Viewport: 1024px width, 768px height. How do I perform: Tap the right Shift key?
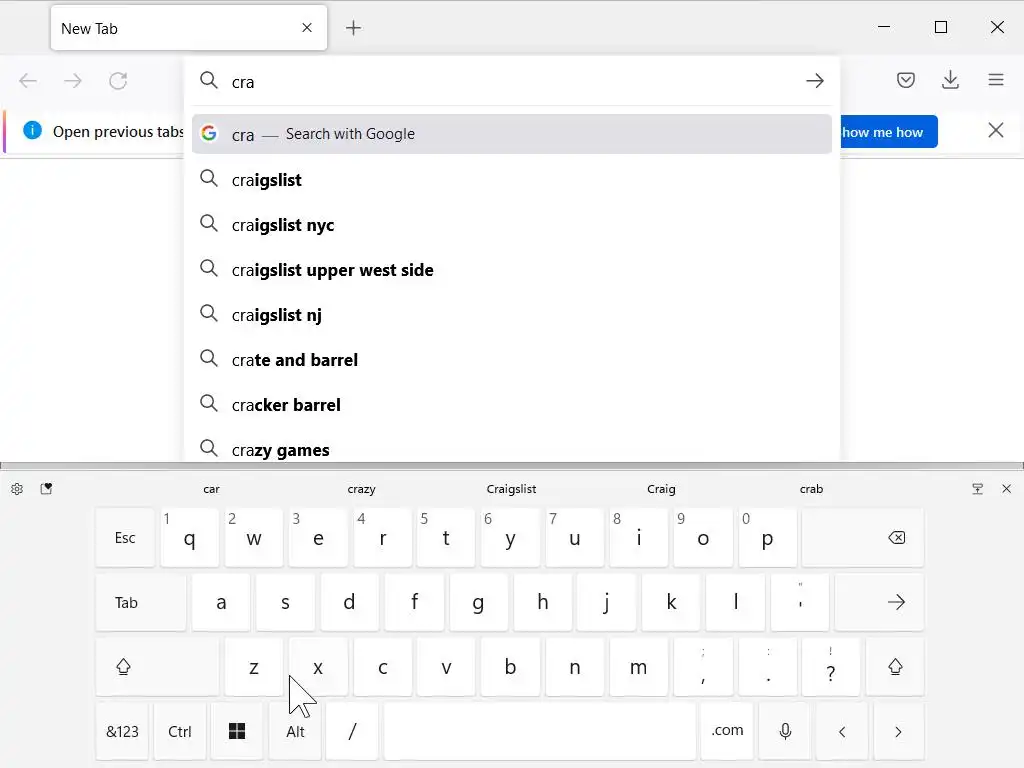[895, 667]
